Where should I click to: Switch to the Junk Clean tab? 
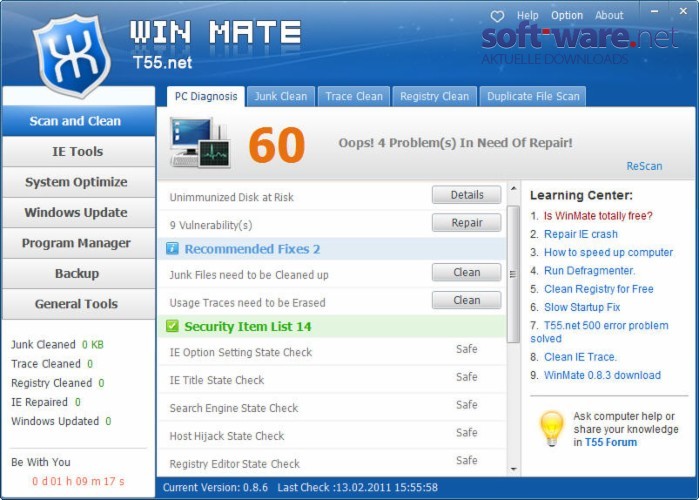tap(280, 96)
